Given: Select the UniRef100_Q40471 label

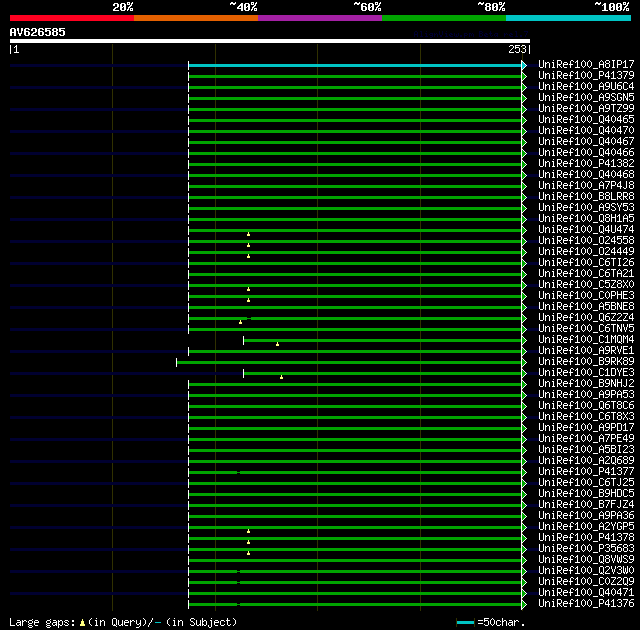Looking at the screenshot, I should (x=586, y=592).
